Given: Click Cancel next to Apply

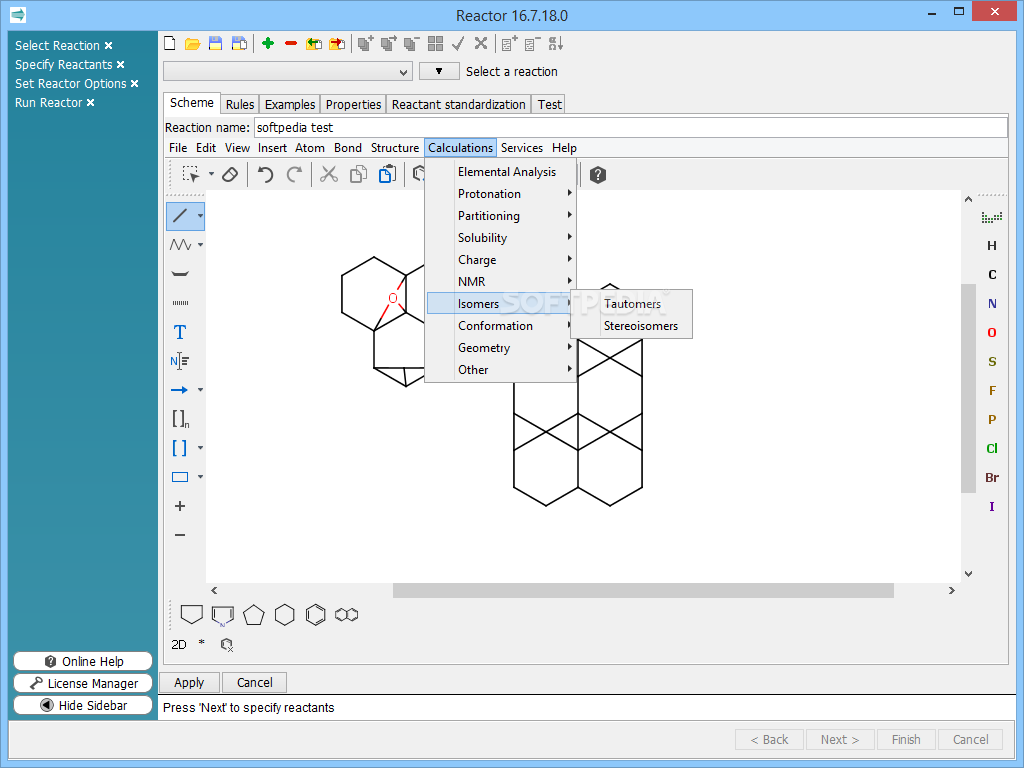Looking at the screenshot, I should click(254, 682).
